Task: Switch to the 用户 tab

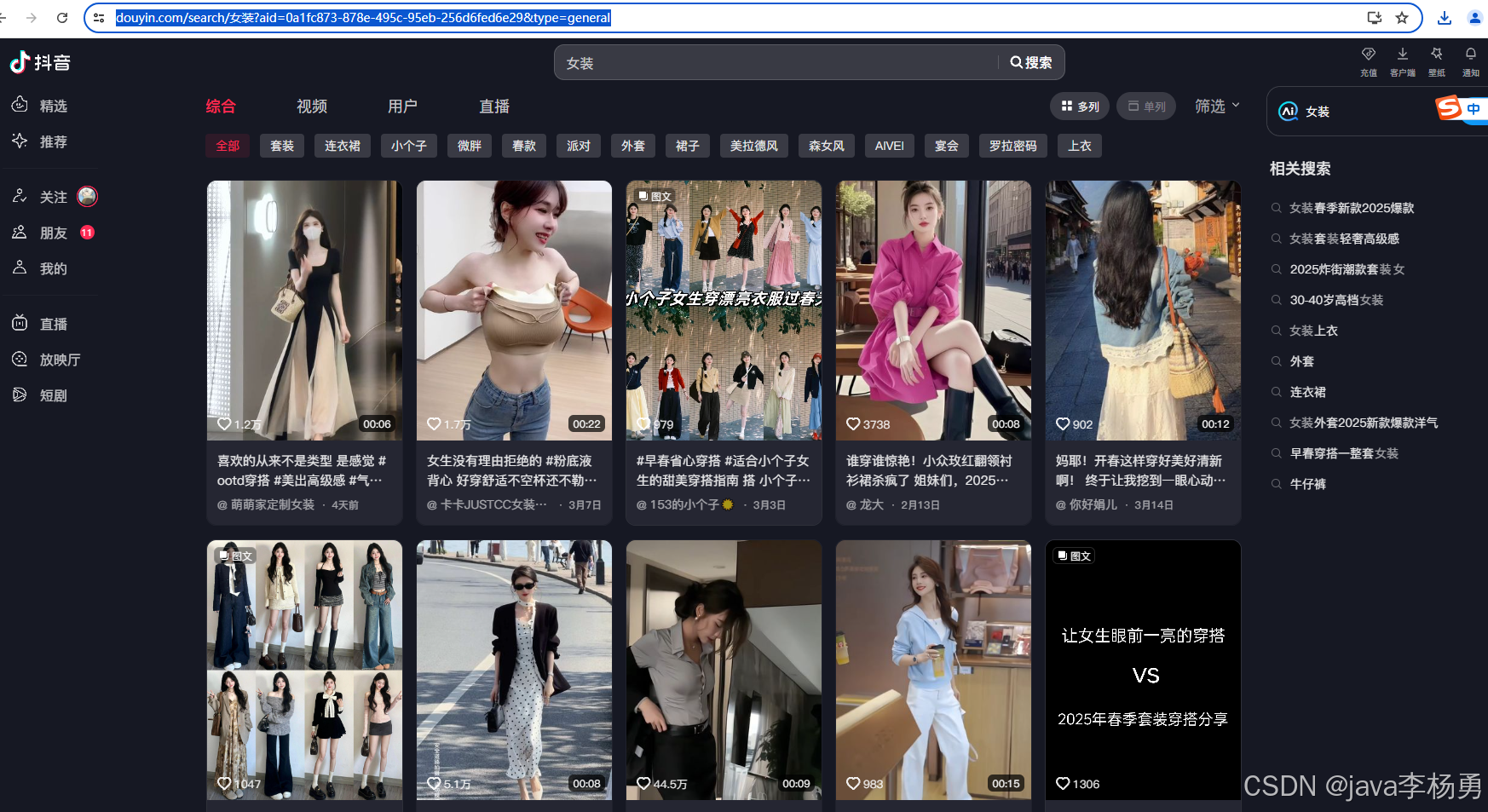Action: [x=402, y=106]
